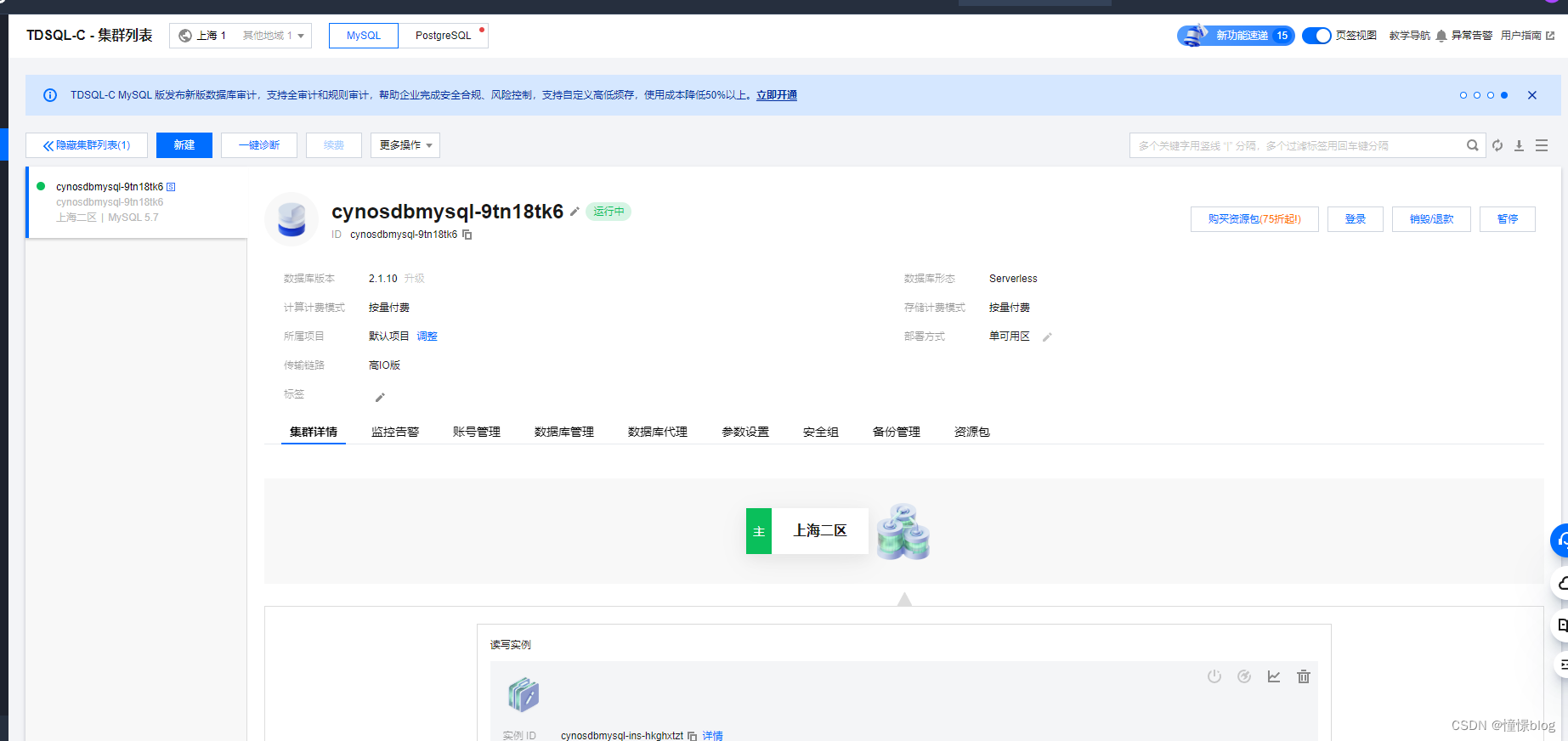The image size is (1568, 741).
Task: Click the 一键诊断 button
Action: pos(259,145)
